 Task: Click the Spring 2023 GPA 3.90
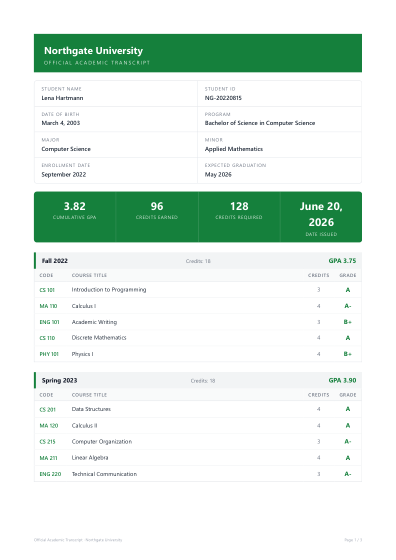click(342, 380)
